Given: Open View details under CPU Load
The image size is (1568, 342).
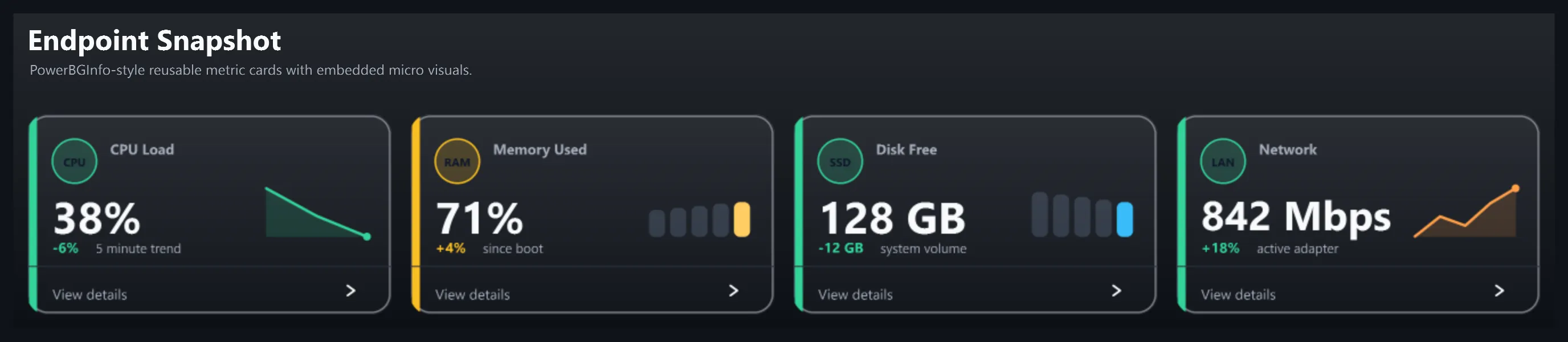Looking at the screenshot, I should coord(89,295).
